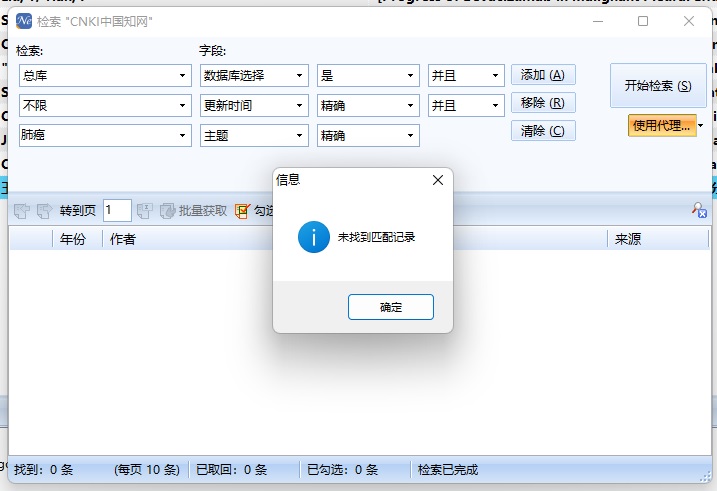Click the next page arrow icon

[43, 211]
